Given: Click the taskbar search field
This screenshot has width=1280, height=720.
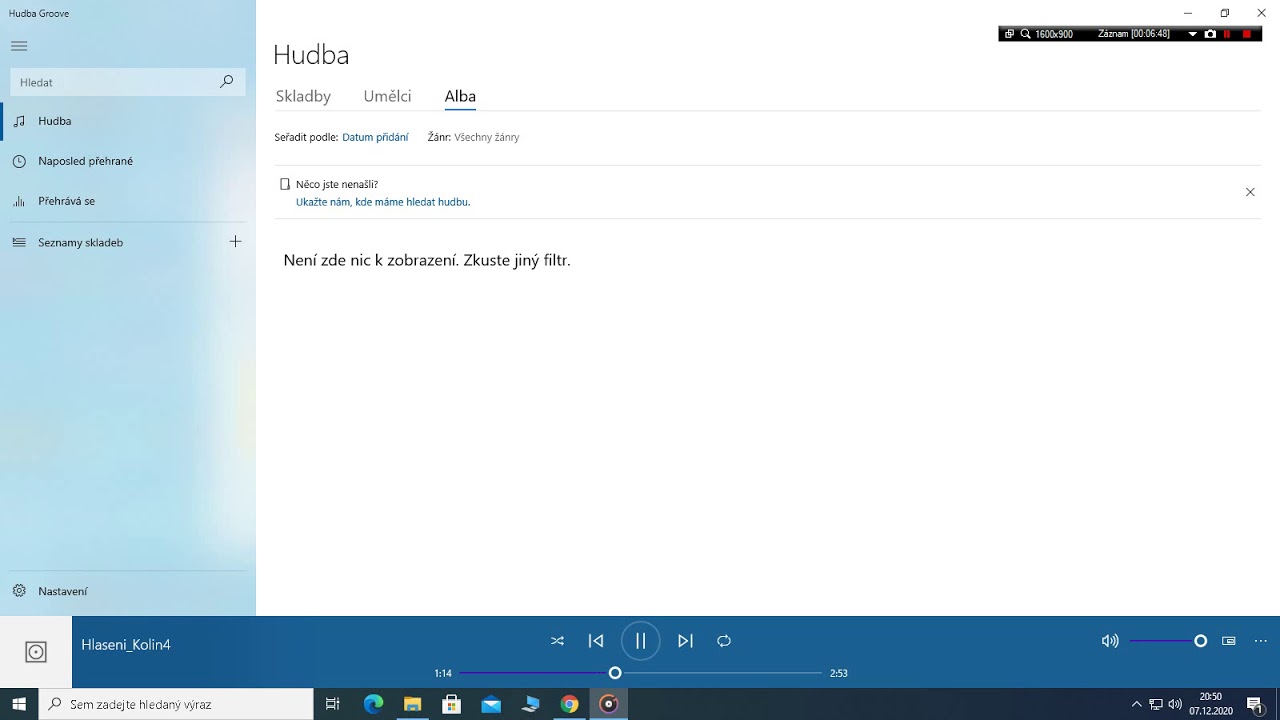Looking at the screenshot, I should [176, 704].
